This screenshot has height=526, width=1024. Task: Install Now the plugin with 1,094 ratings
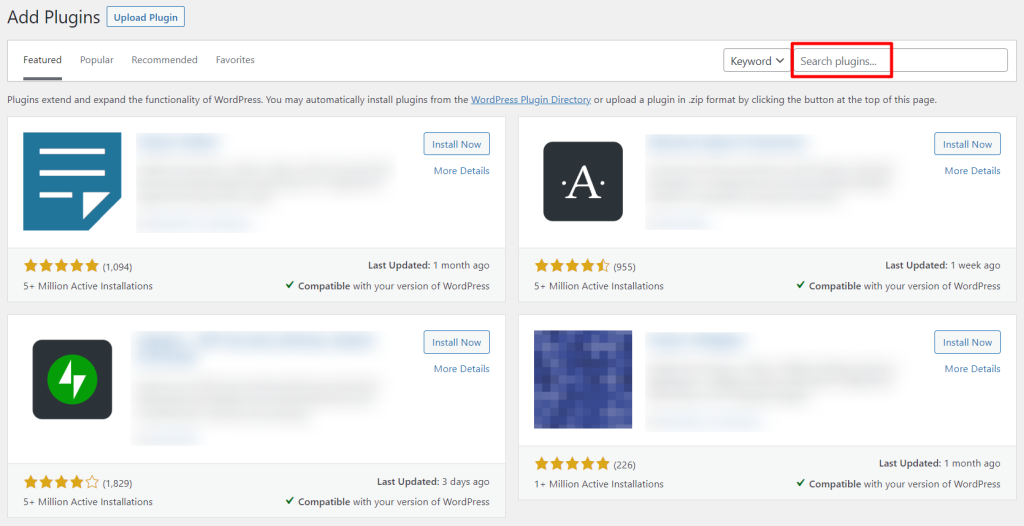(x=456, y=144)
